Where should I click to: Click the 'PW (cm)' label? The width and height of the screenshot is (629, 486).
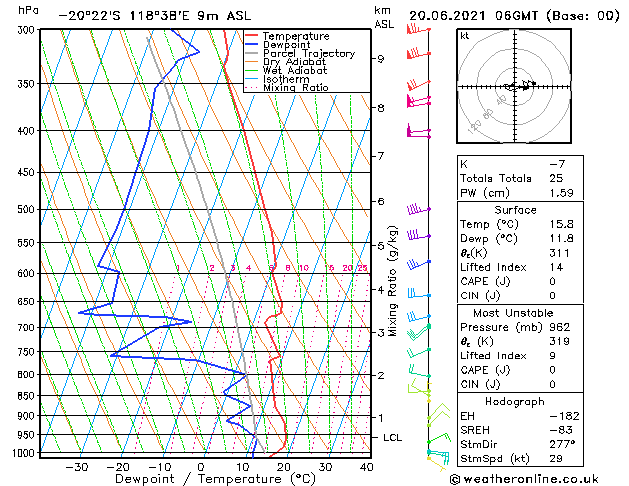pos(485,193)
